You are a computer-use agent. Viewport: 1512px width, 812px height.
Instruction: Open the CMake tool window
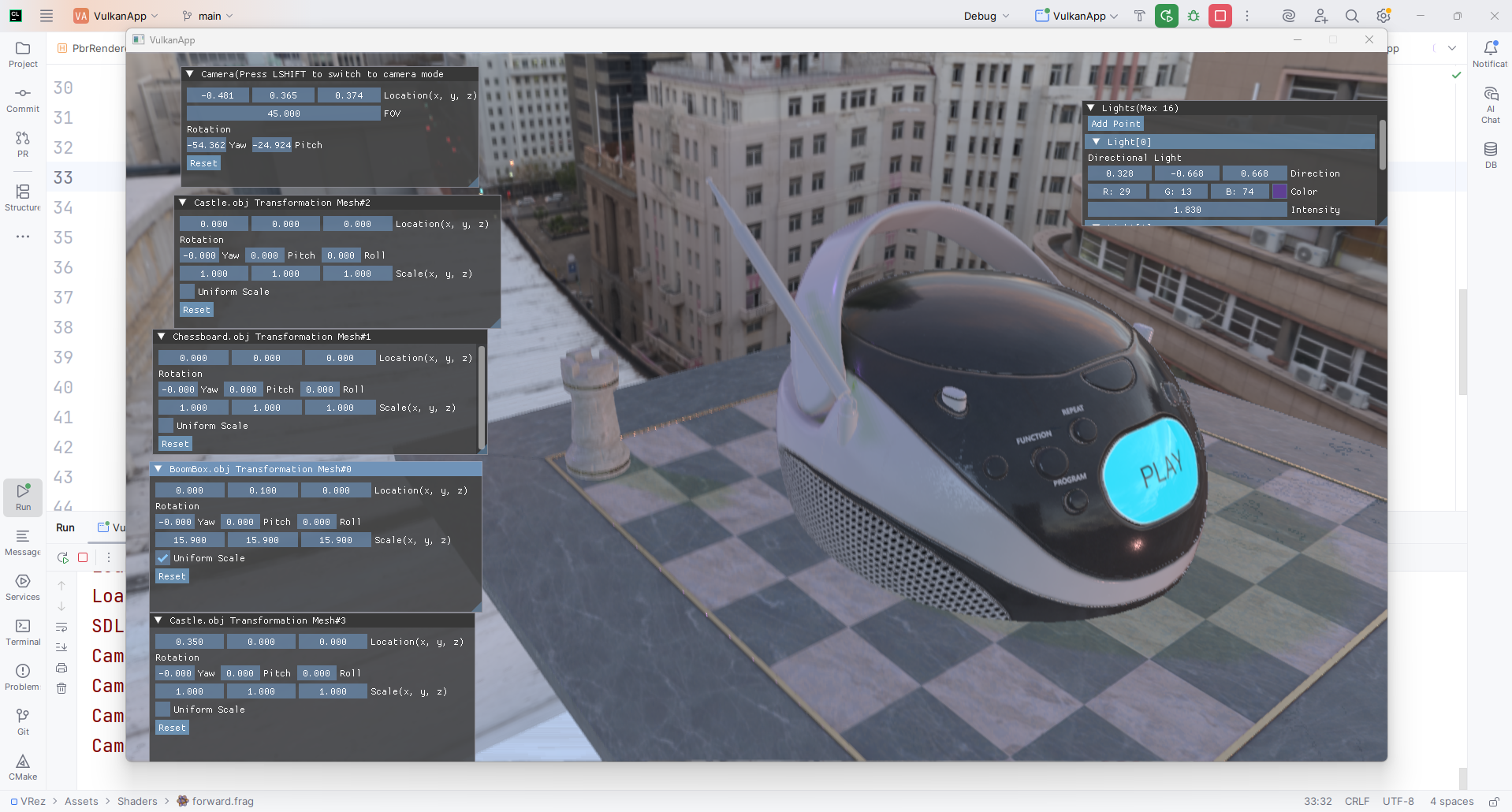click(23, 766)
